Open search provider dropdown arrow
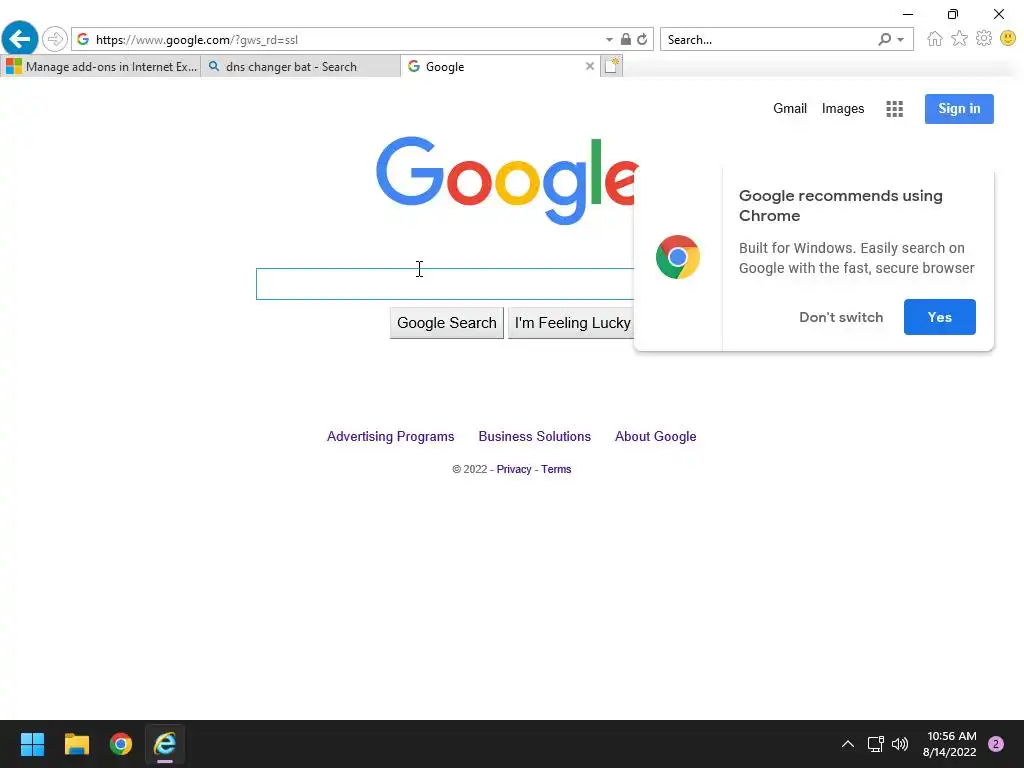 click(901, 40)
